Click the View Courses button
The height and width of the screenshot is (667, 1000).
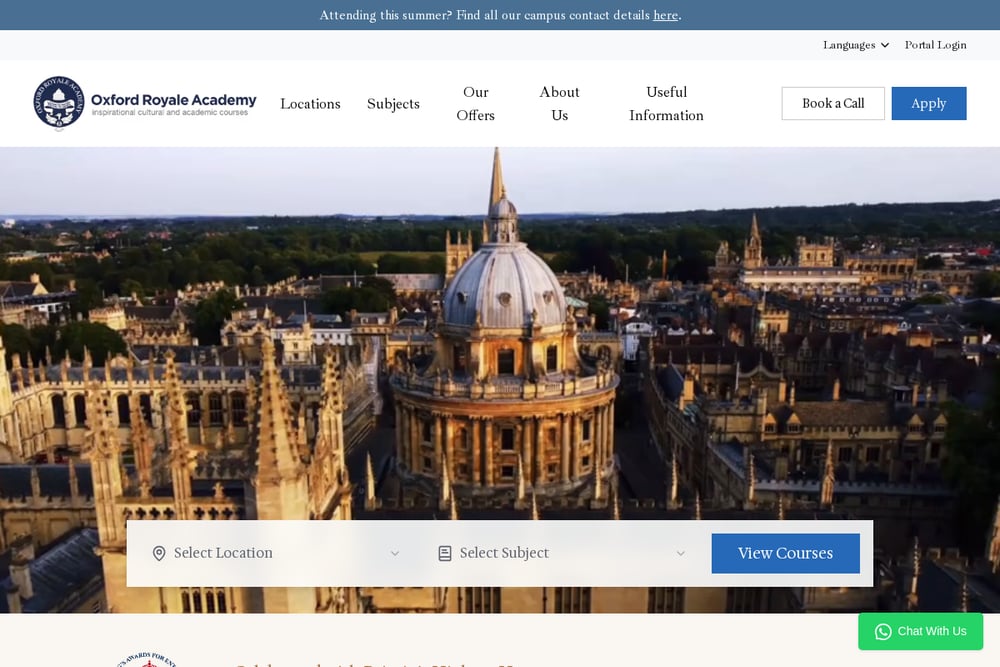coord(786,553)
